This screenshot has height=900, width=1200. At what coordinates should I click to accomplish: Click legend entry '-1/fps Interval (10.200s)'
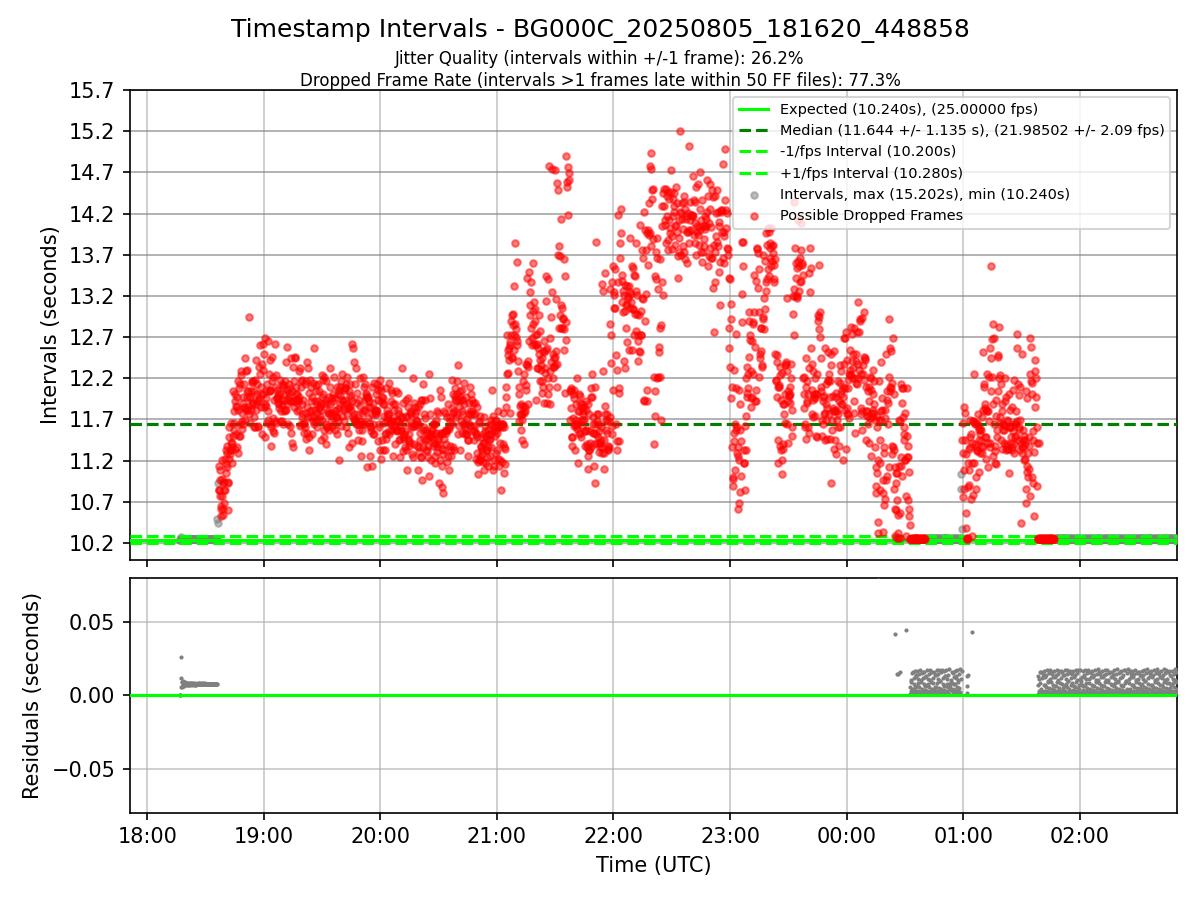pos(868,151)
